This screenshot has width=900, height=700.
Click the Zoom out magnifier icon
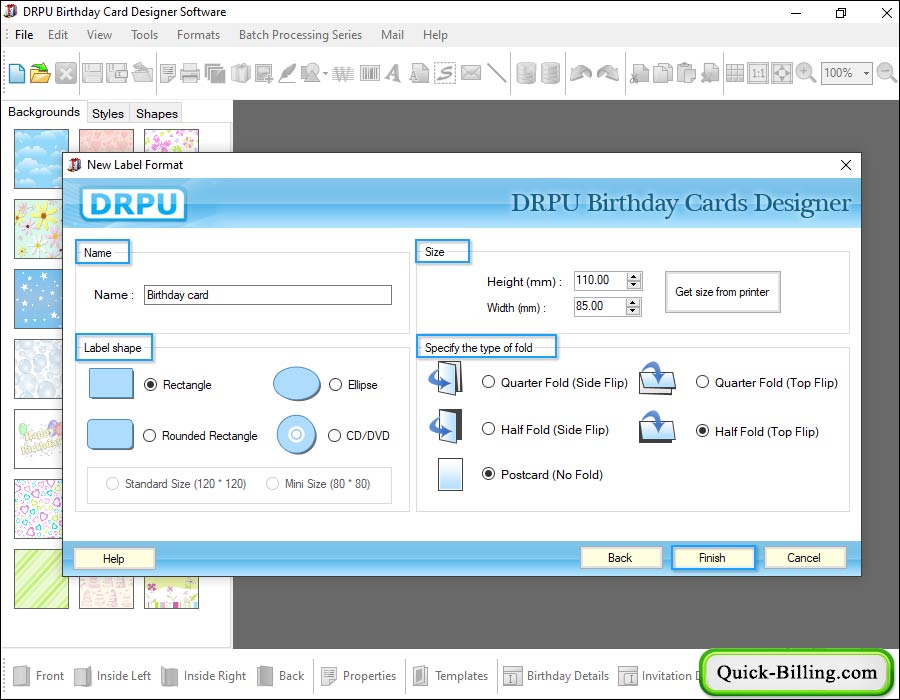tap(887, 73)
